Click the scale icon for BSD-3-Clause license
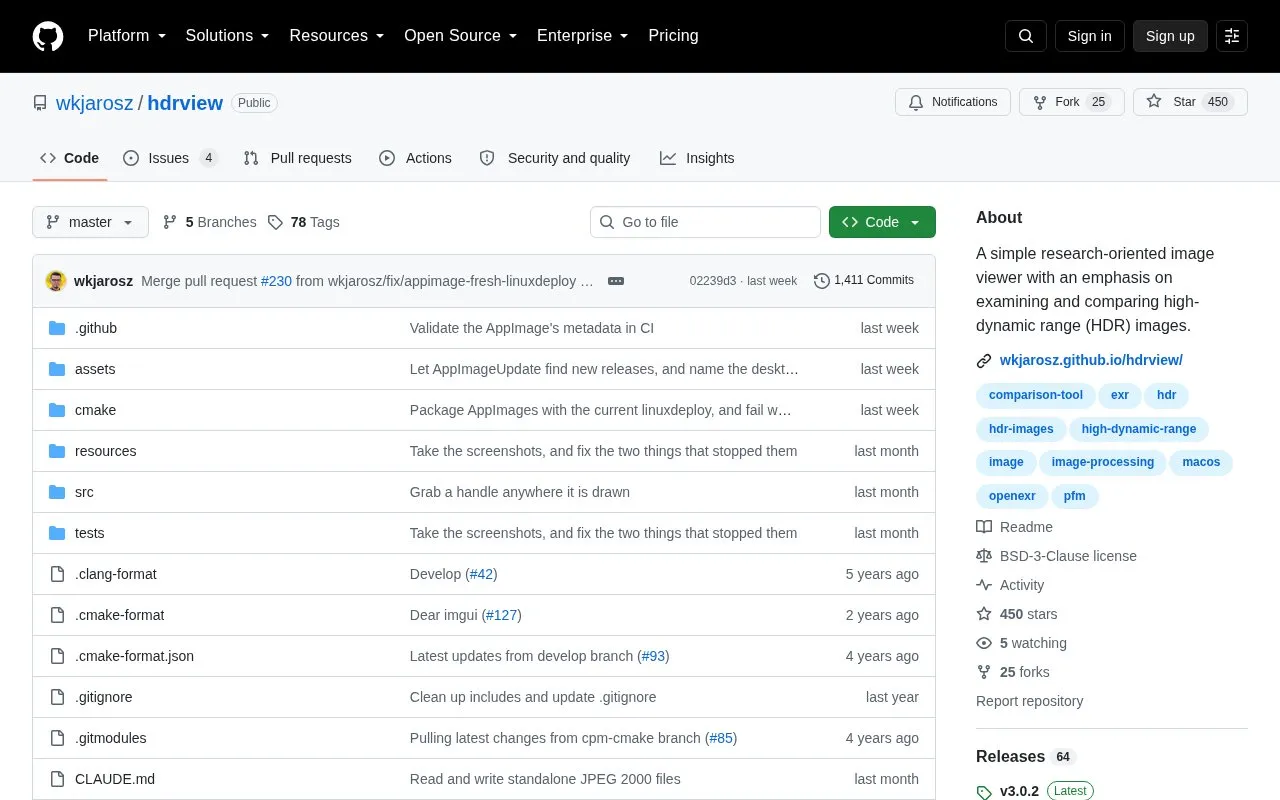The height and width of the screenshot is (800, 1280). 984,556
